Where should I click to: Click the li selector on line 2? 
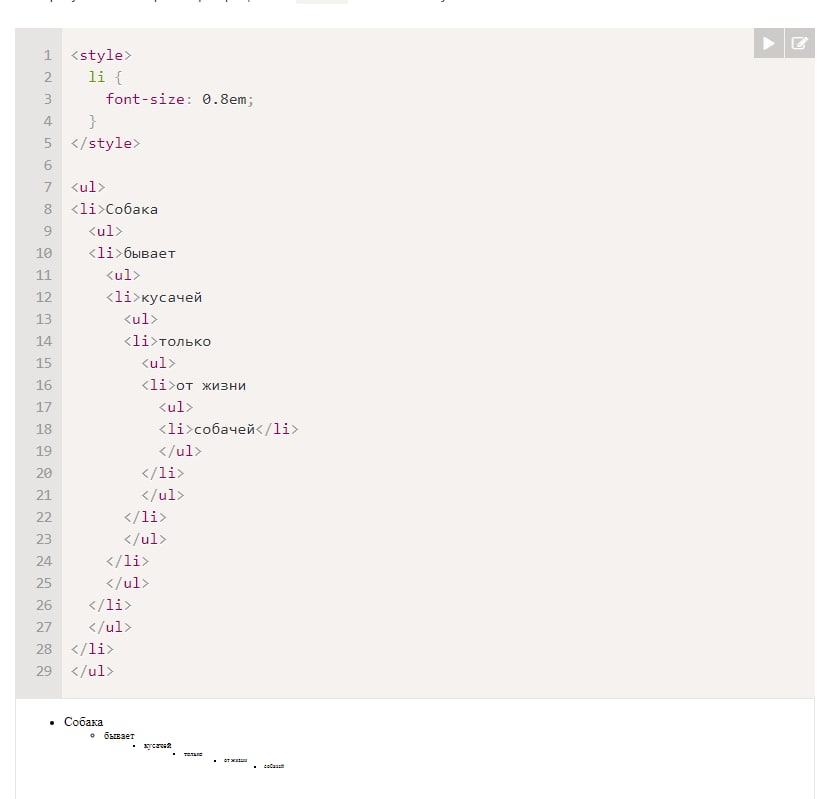(x=96, y=77)
